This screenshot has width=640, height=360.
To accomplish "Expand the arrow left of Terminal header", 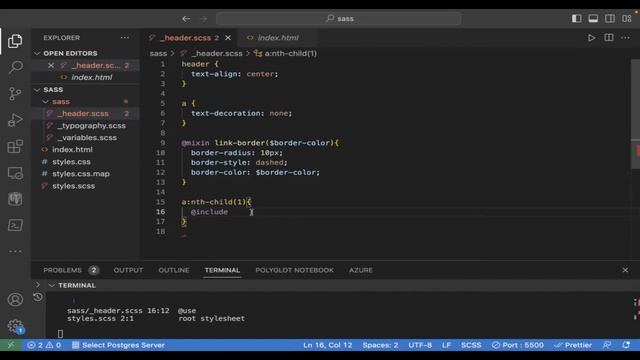I will coord(38,285).
